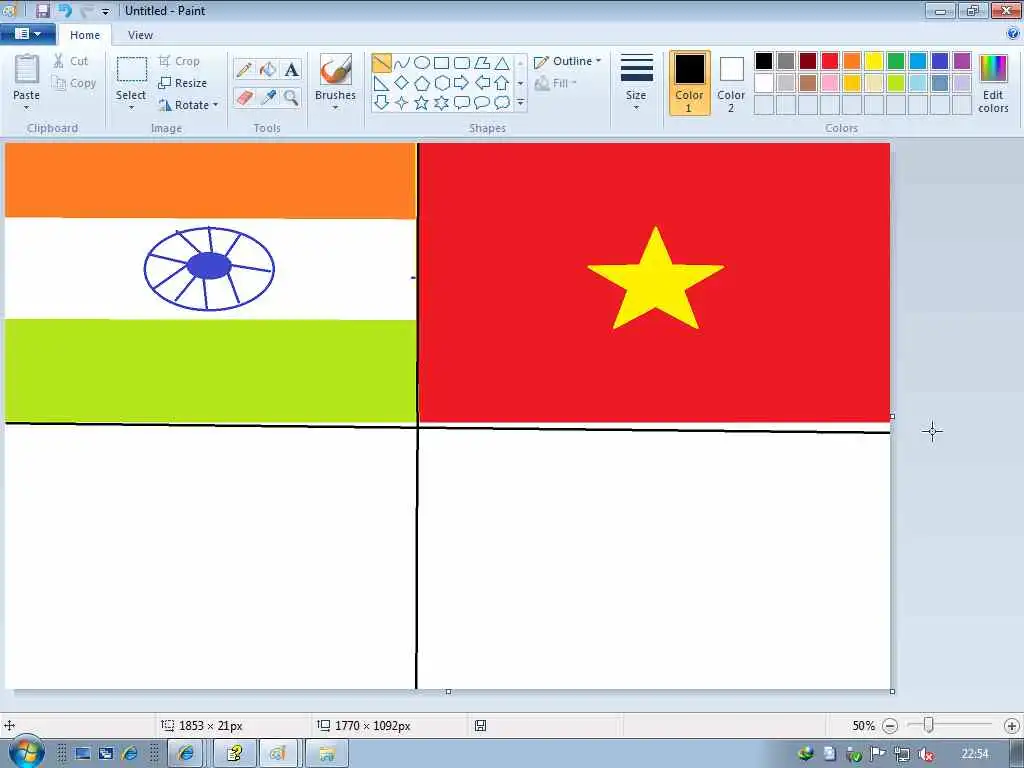Expand the full Shapes gallery
The width and height of the screenshot is (1024, 768).
click(x=520, y=103)
